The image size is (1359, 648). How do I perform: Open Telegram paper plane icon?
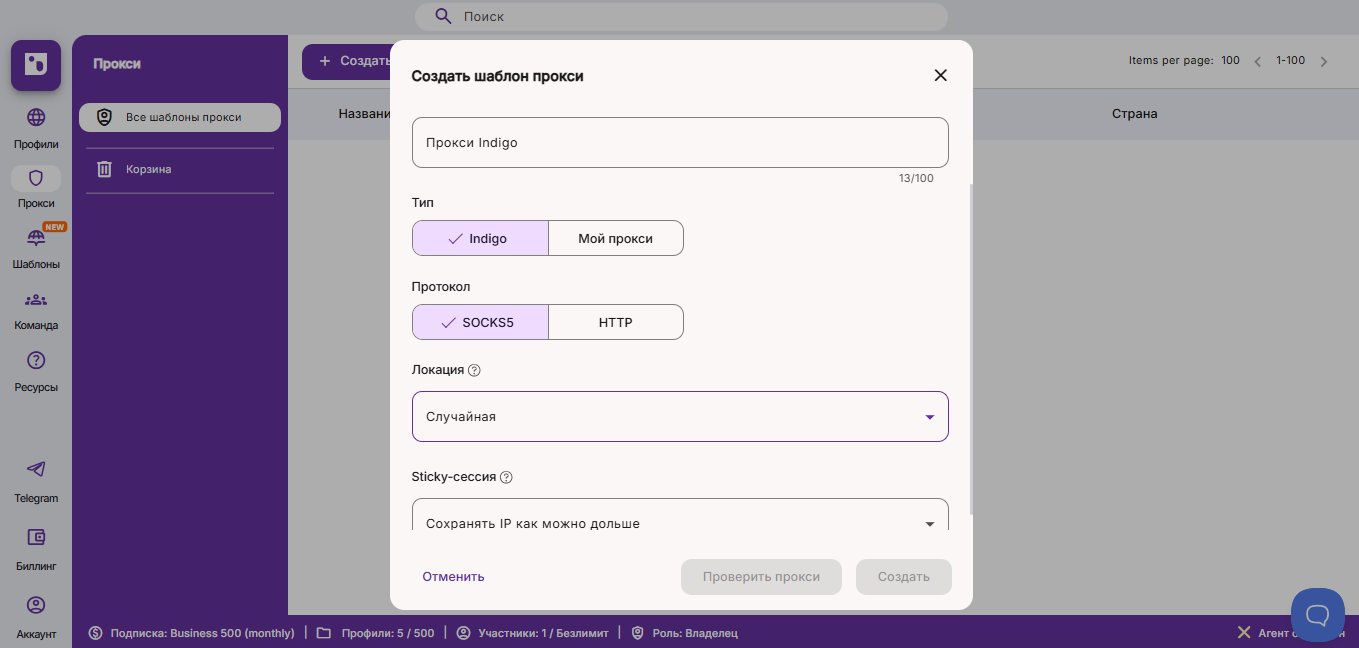[36, 469]
